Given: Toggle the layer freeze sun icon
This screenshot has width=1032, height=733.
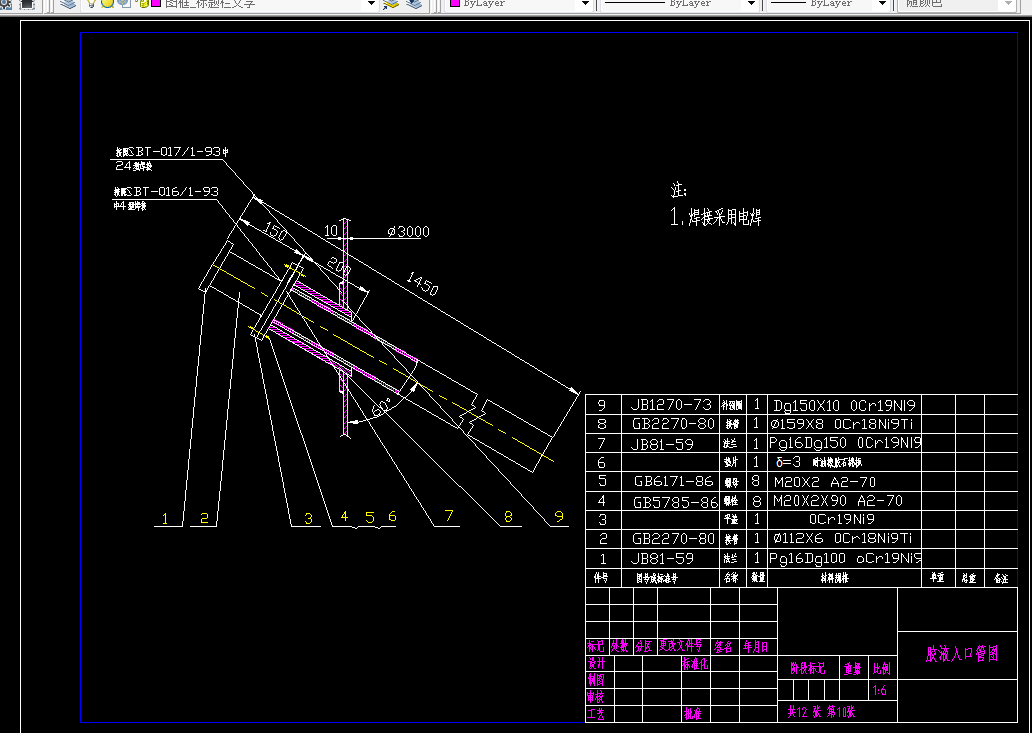Looking at the screenshot, I should pos(107,3).
